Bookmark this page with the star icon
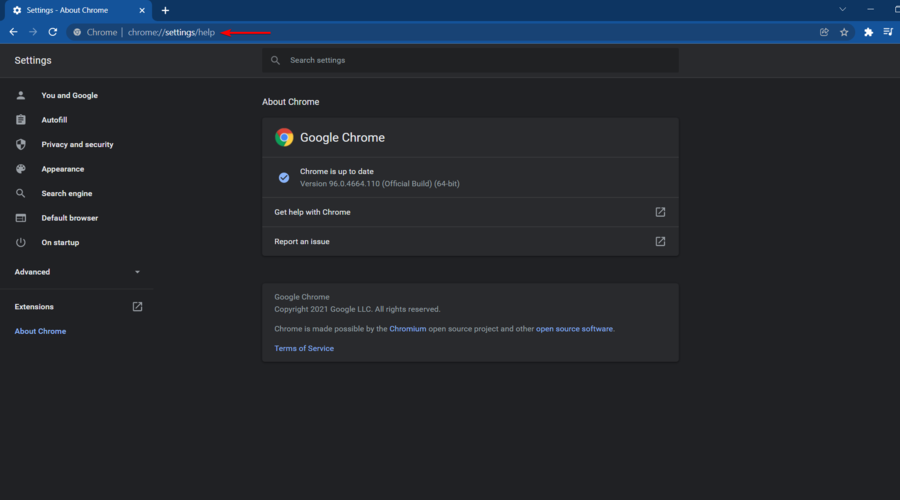The image size is (900, 500). click(844, 32)
